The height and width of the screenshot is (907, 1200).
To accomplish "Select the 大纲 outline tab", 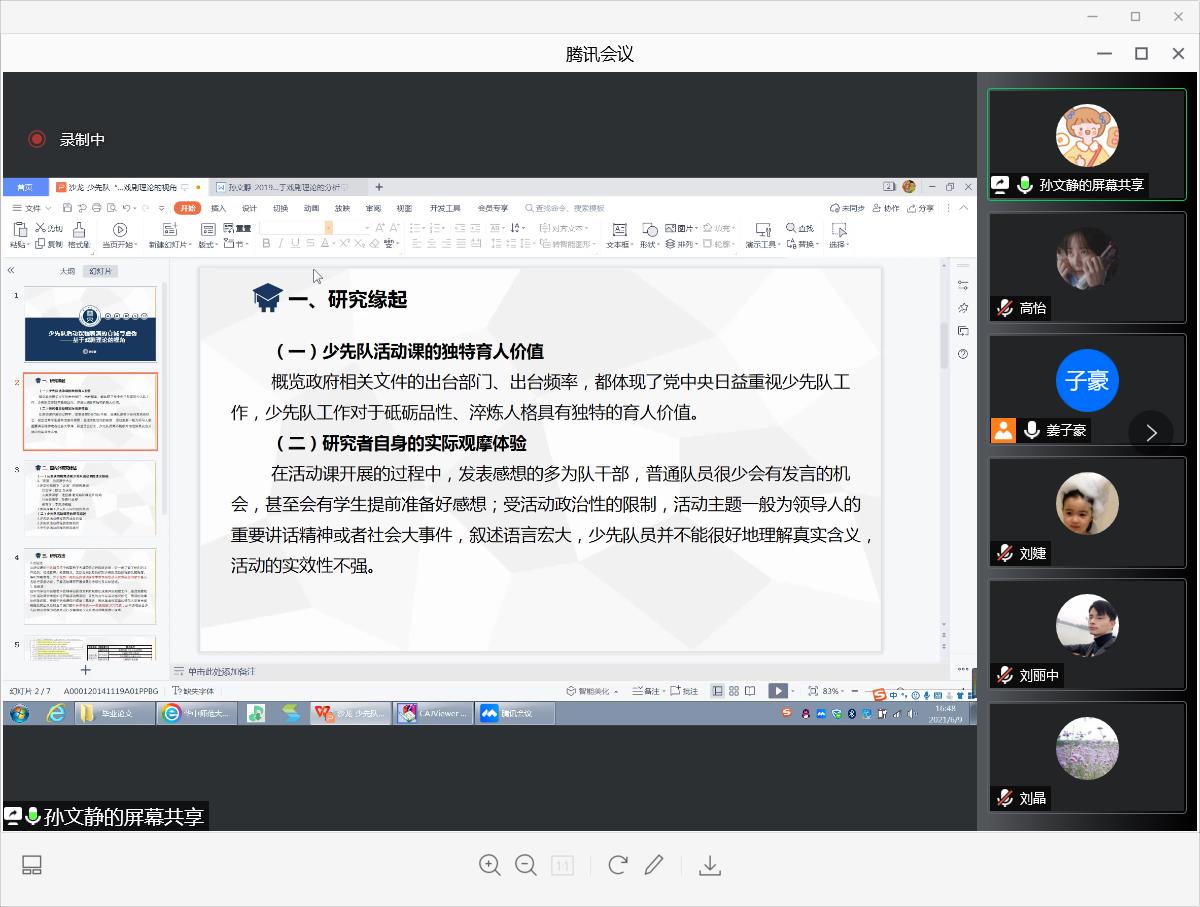I will (x=67, y=271).
